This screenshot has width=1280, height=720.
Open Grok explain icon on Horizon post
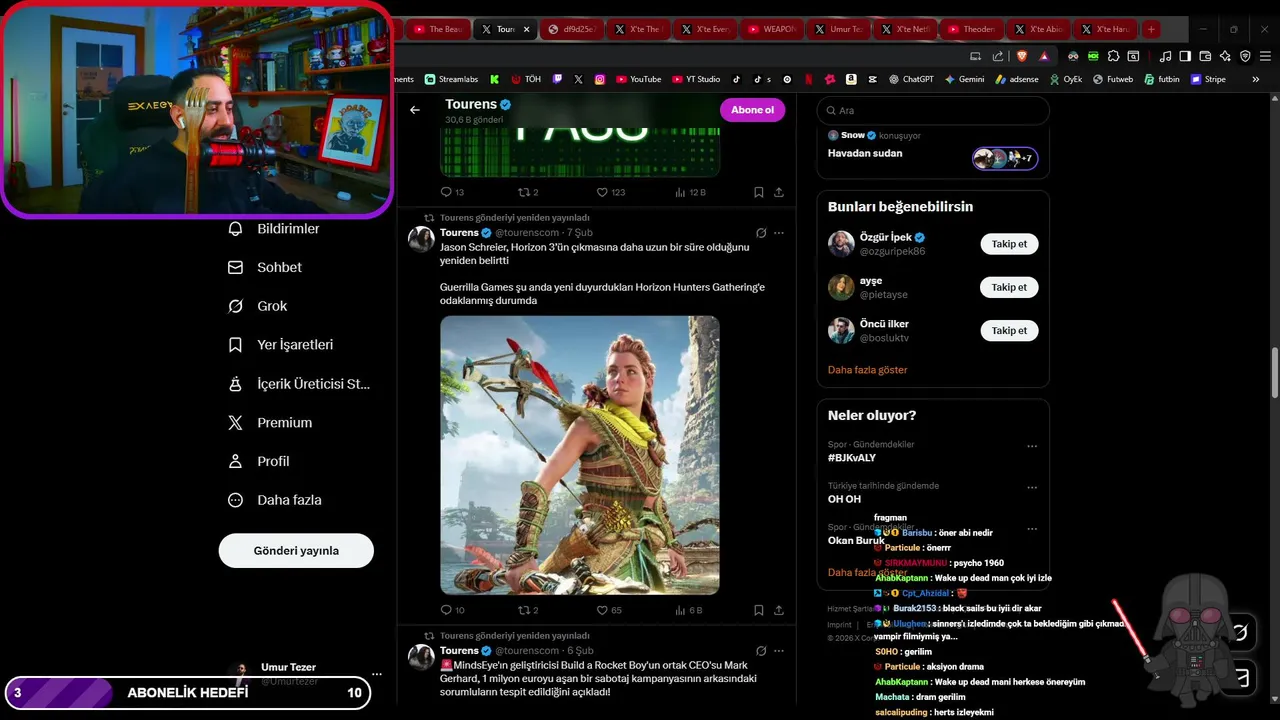(x=761, y=233)
